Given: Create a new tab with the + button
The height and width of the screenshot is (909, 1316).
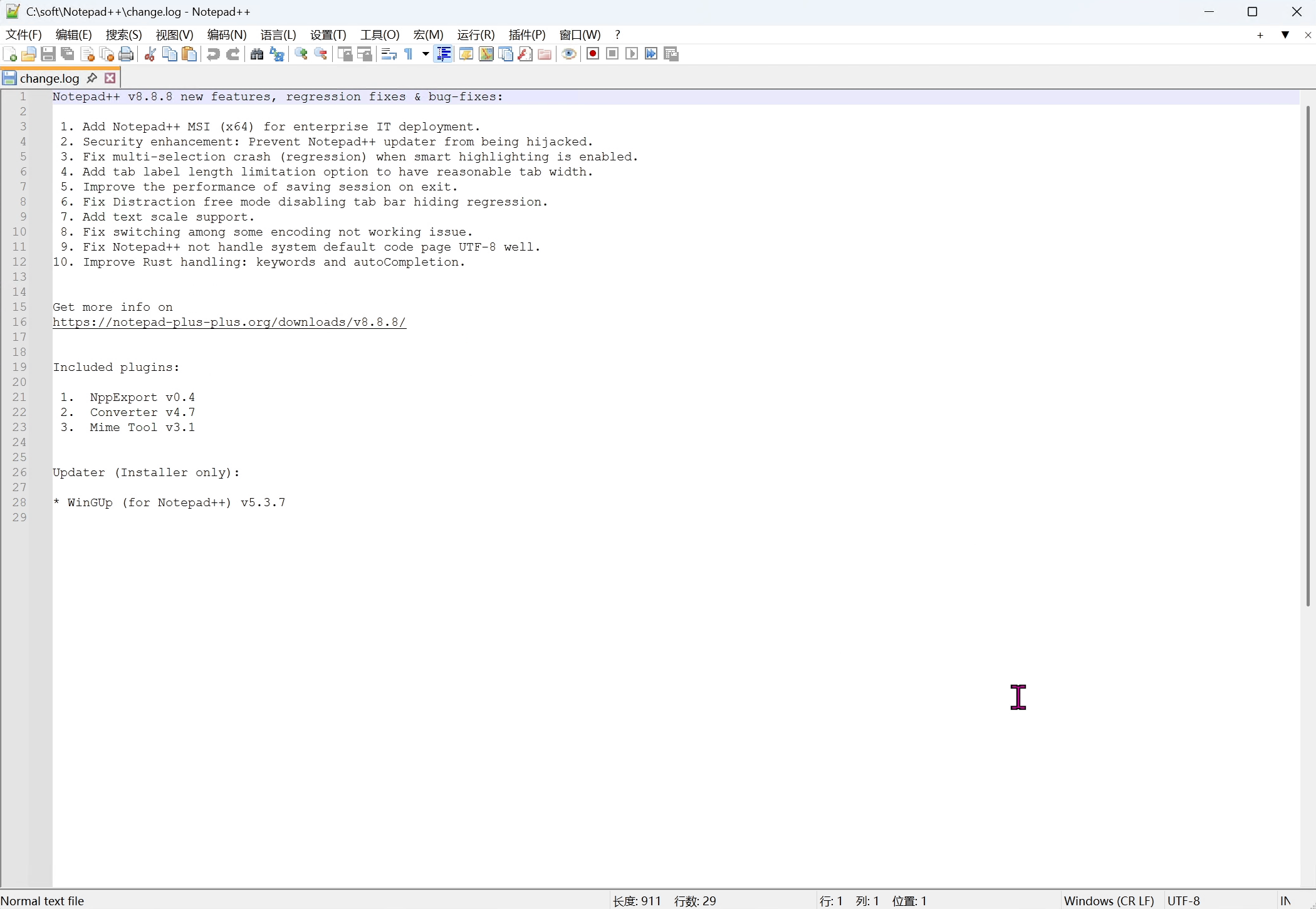Looking at the screenshot, I should pos(1260,36).
